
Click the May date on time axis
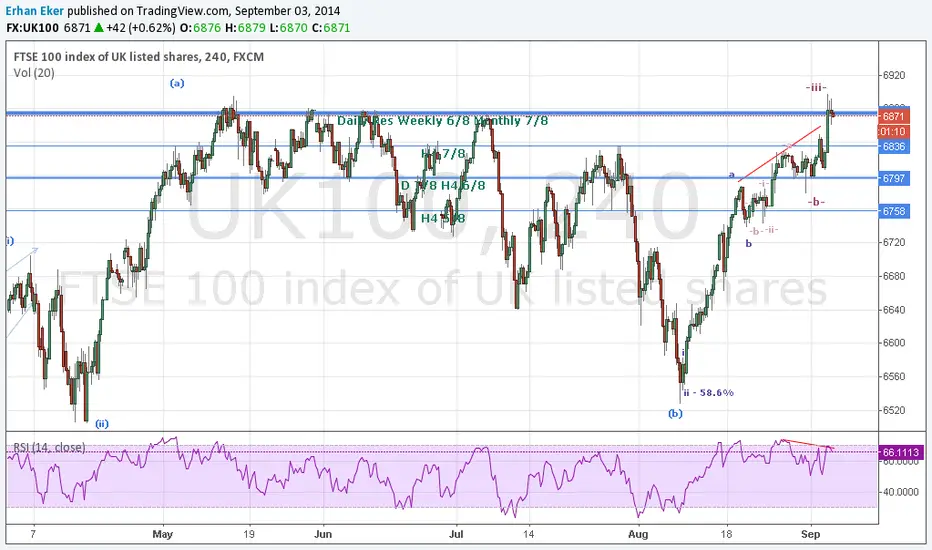click(x=162, y=534)
